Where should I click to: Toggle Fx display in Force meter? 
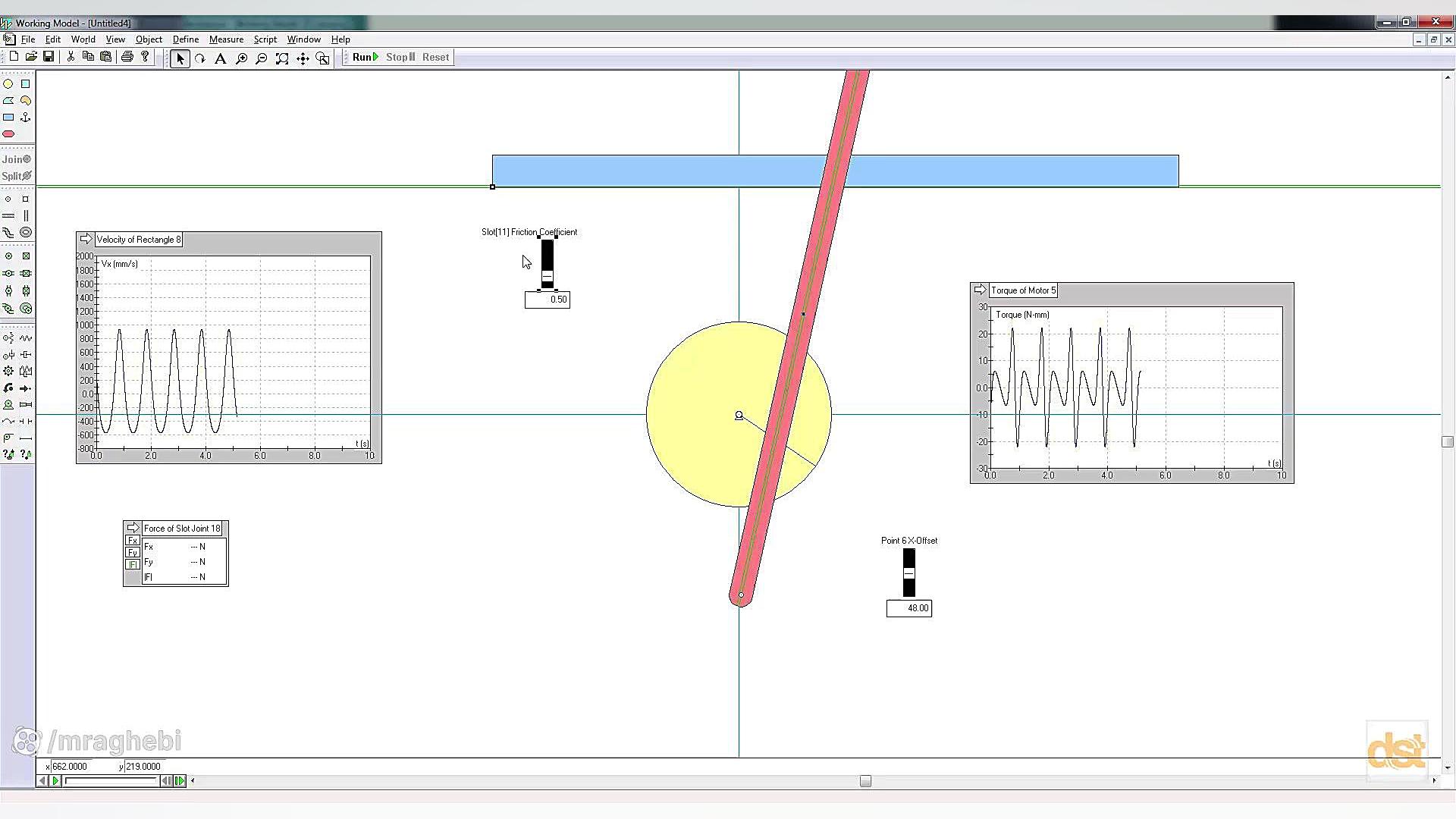[x=133, y=541]
